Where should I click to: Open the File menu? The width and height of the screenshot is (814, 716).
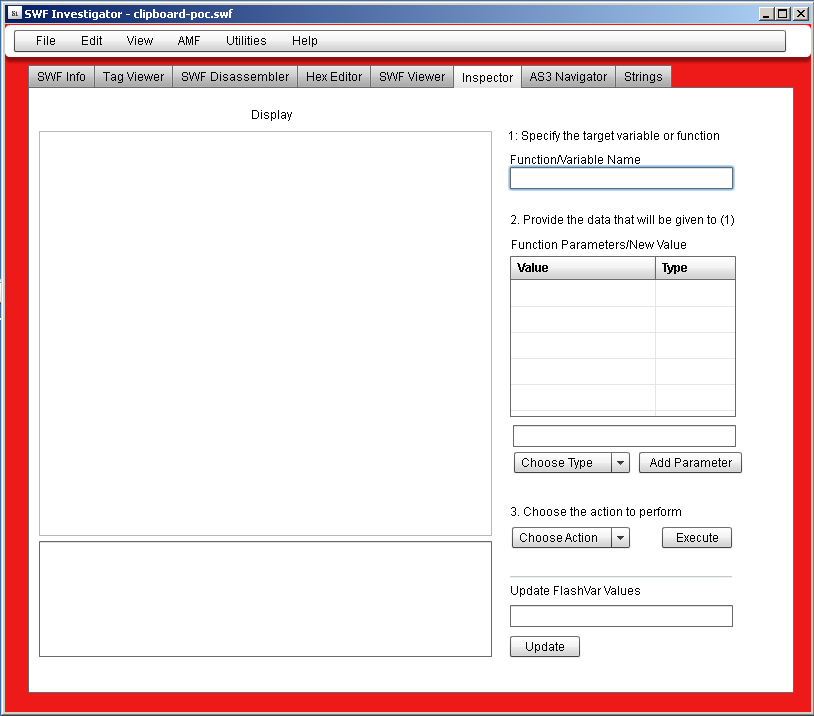pos(46,41)
